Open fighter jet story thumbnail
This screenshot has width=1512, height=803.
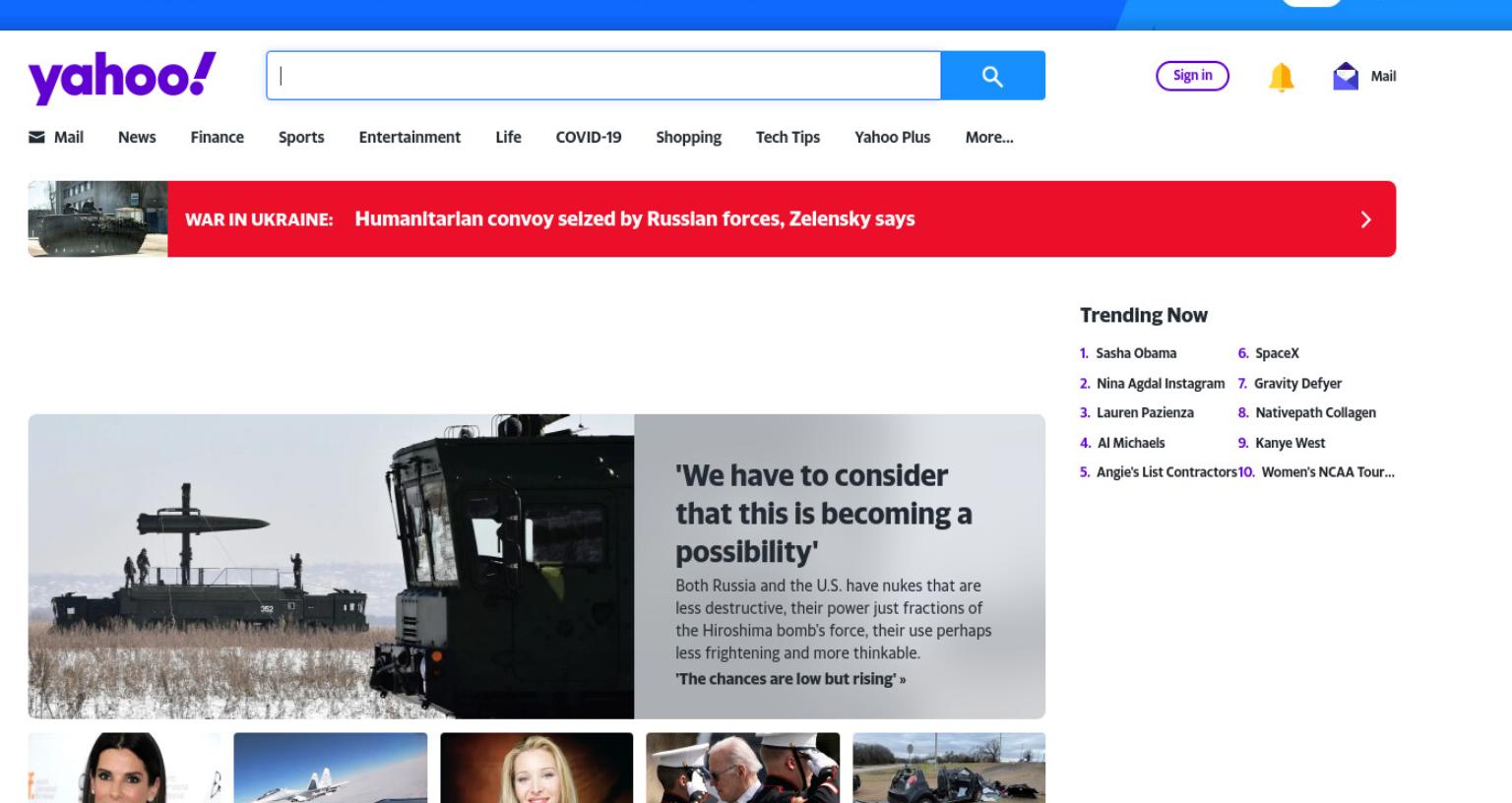coord(331,768)
